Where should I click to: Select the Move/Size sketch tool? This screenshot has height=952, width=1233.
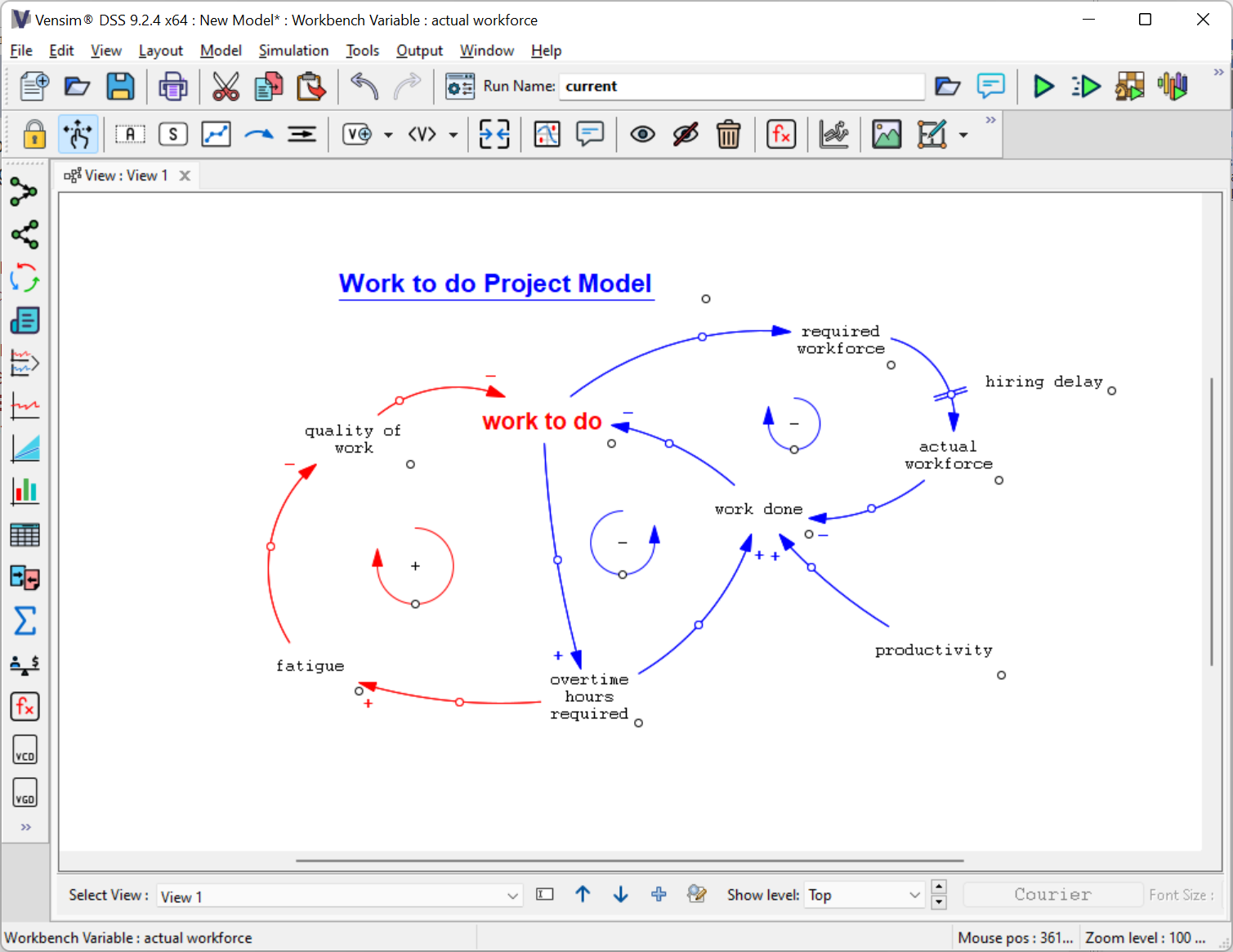pyautogui.click(x=78, y=134)
